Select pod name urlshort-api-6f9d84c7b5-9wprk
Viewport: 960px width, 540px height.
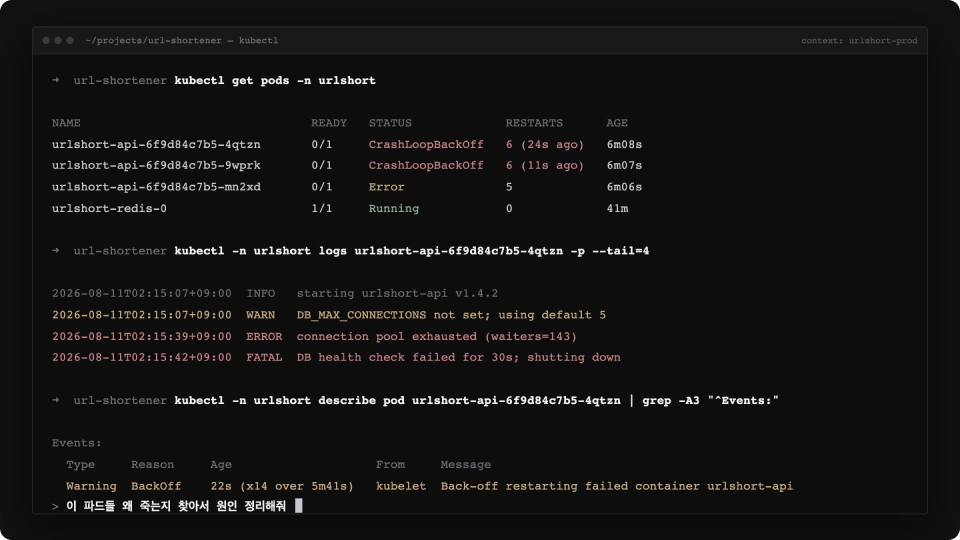pos(156,165)
